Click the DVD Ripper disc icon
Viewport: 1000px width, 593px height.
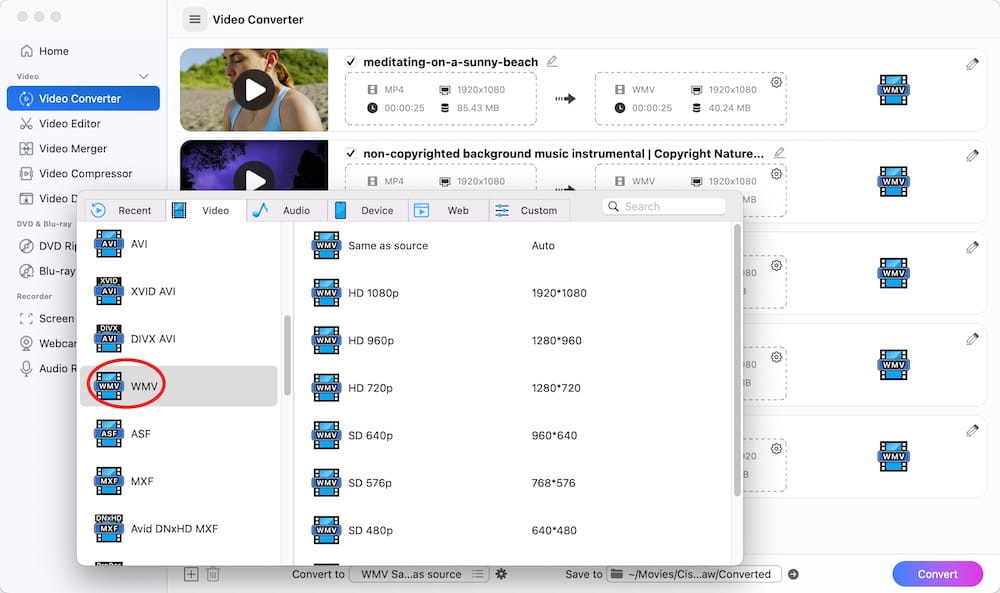point(26,246)
